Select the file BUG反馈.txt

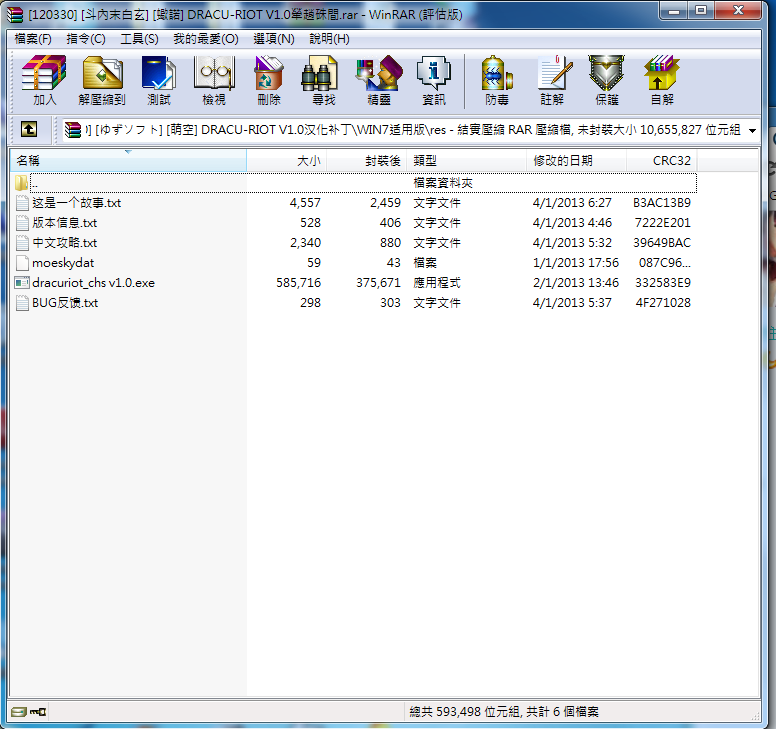[65, 303]
